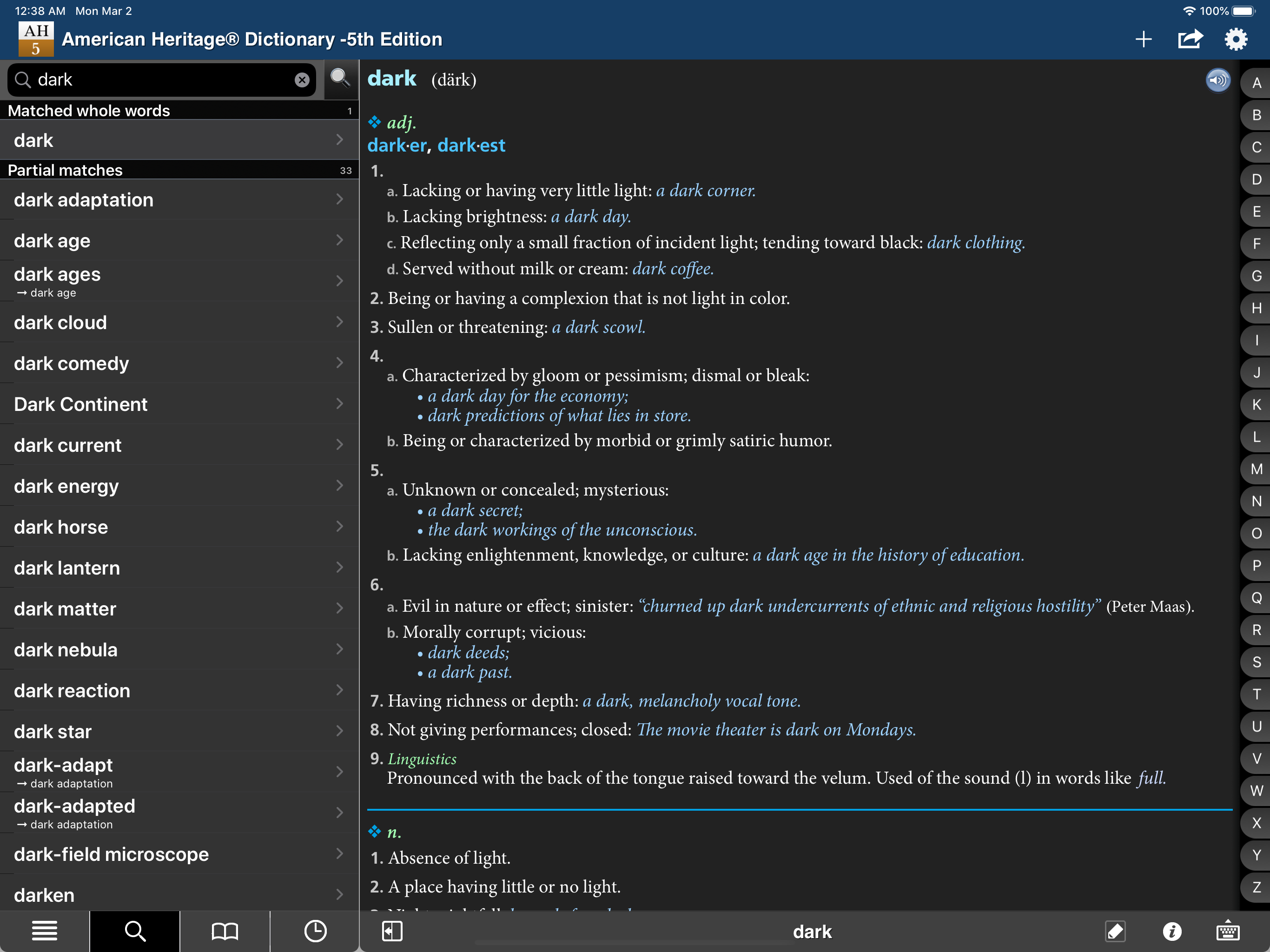The width and height of the screenshot is (1270, 952).
Task: Toggle the sidebar panel icon
Action: click(x=392, y=931)
